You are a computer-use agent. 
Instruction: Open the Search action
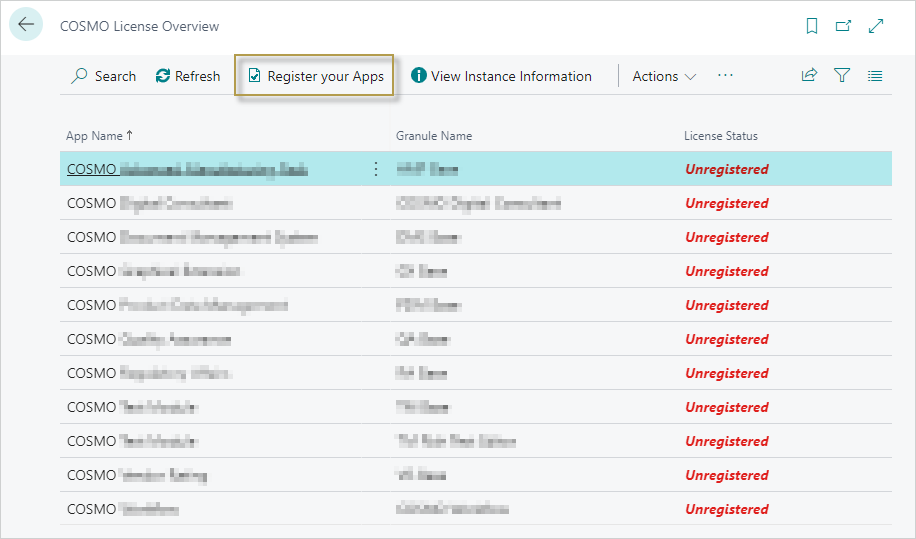(x=103, y=76)
